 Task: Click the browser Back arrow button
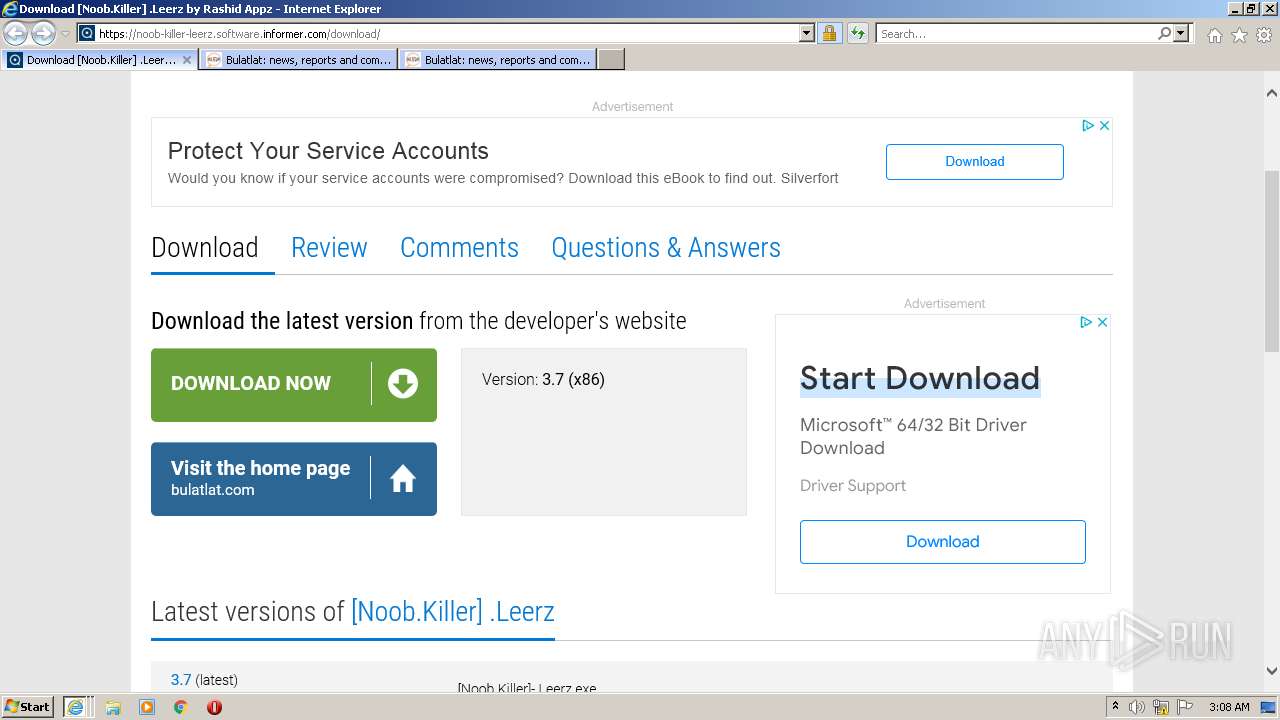pos(16,33)
